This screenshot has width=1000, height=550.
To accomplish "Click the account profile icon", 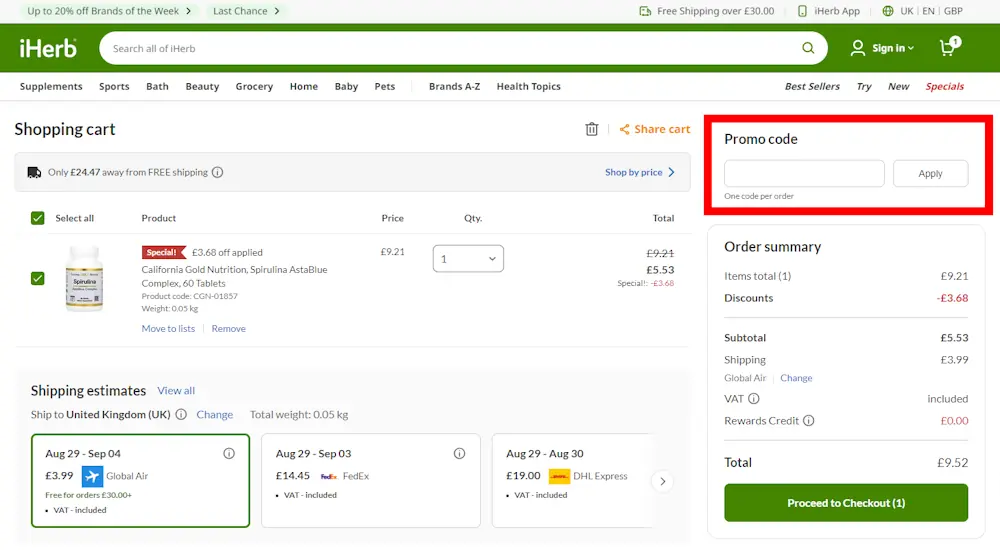I will coord(858,48).
